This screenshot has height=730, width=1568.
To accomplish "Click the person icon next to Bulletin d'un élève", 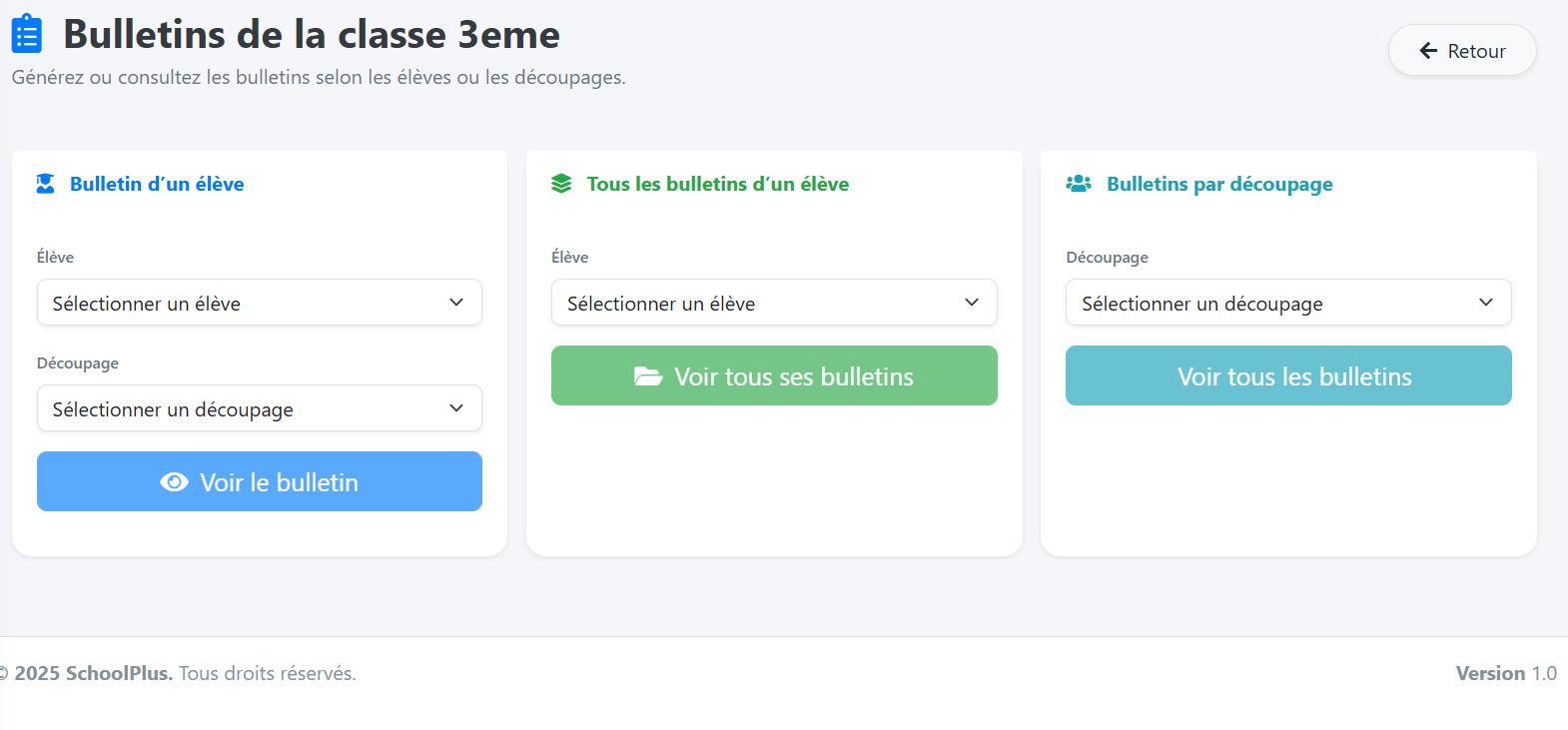I will coord(46,184).
